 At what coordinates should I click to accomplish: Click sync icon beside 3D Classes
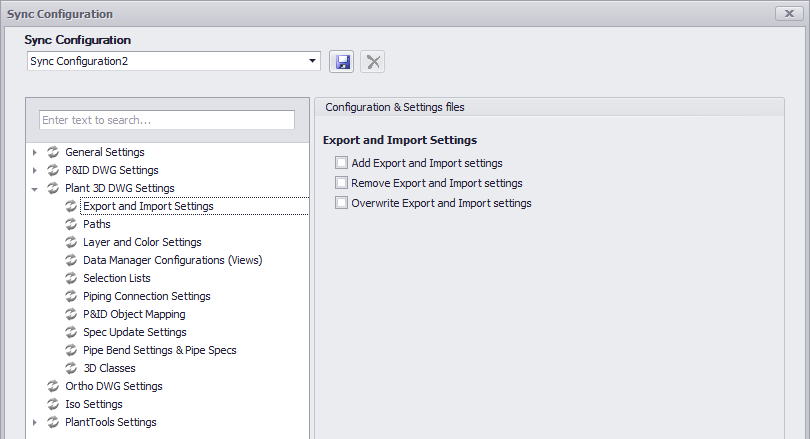(71, 368)
